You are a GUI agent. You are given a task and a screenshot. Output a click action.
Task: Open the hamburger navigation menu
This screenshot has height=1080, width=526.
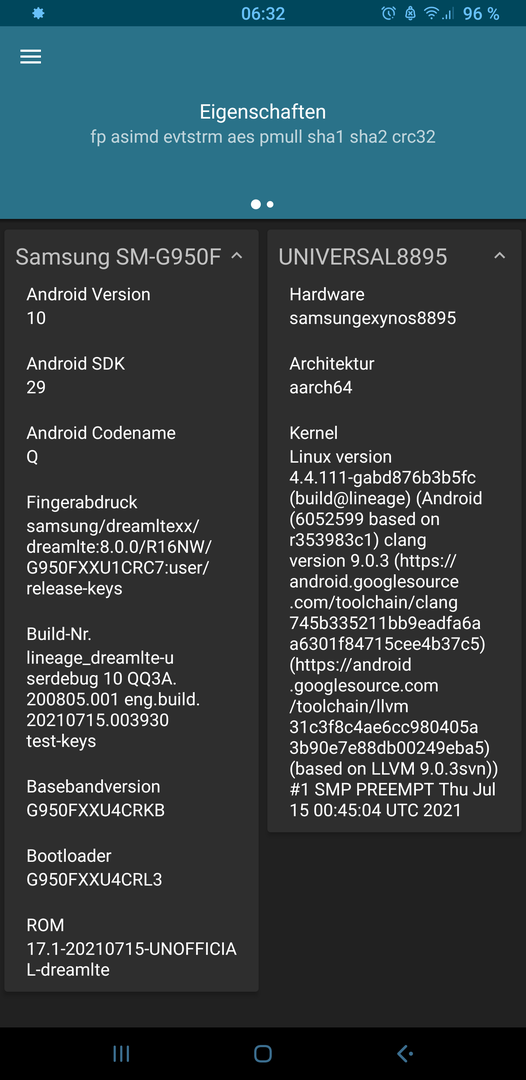click(30, 56)
